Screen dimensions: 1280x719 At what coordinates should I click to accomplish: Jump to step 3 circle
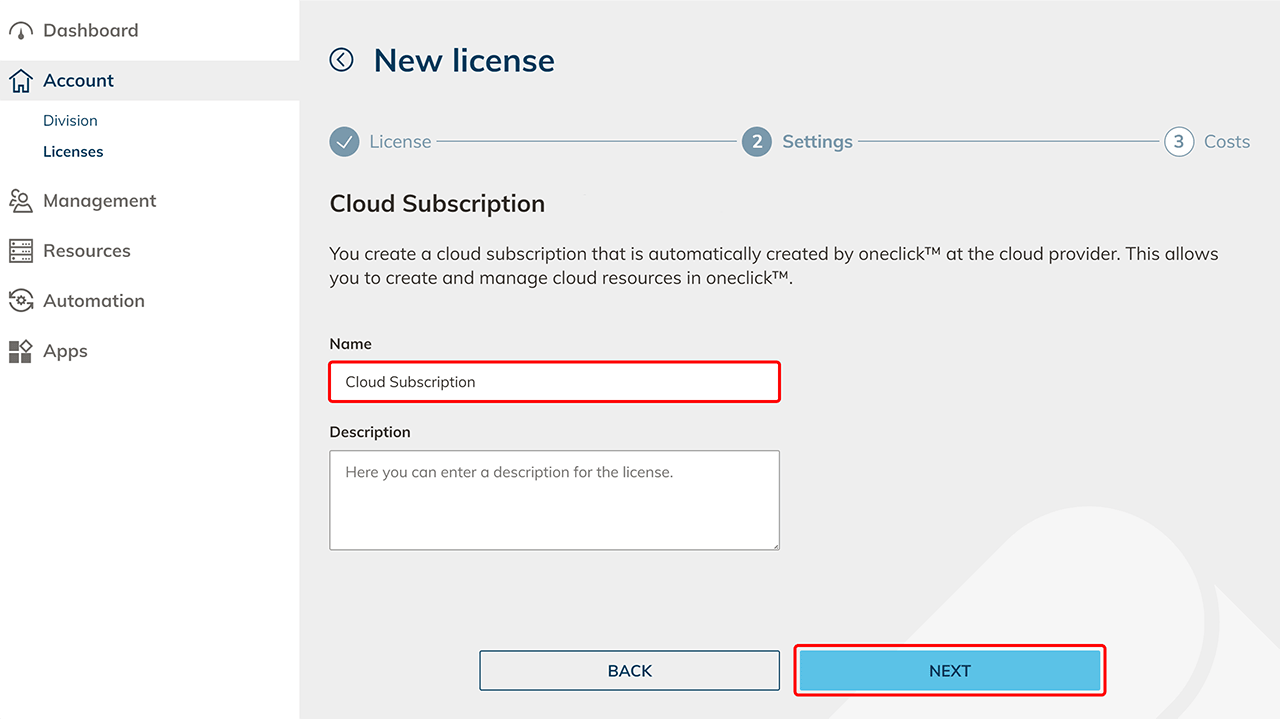(x=1178, y=142)
